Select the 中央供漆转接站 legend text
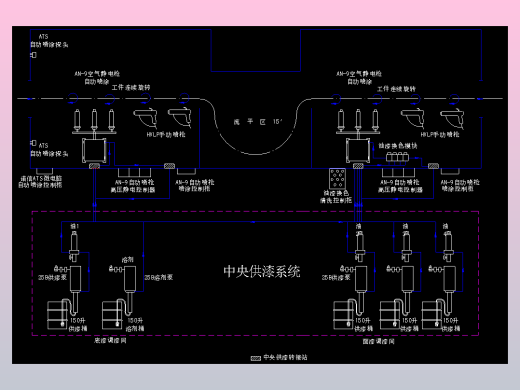Image resolution: width=520 pixels, height=390 pixels. coord(285,357)
